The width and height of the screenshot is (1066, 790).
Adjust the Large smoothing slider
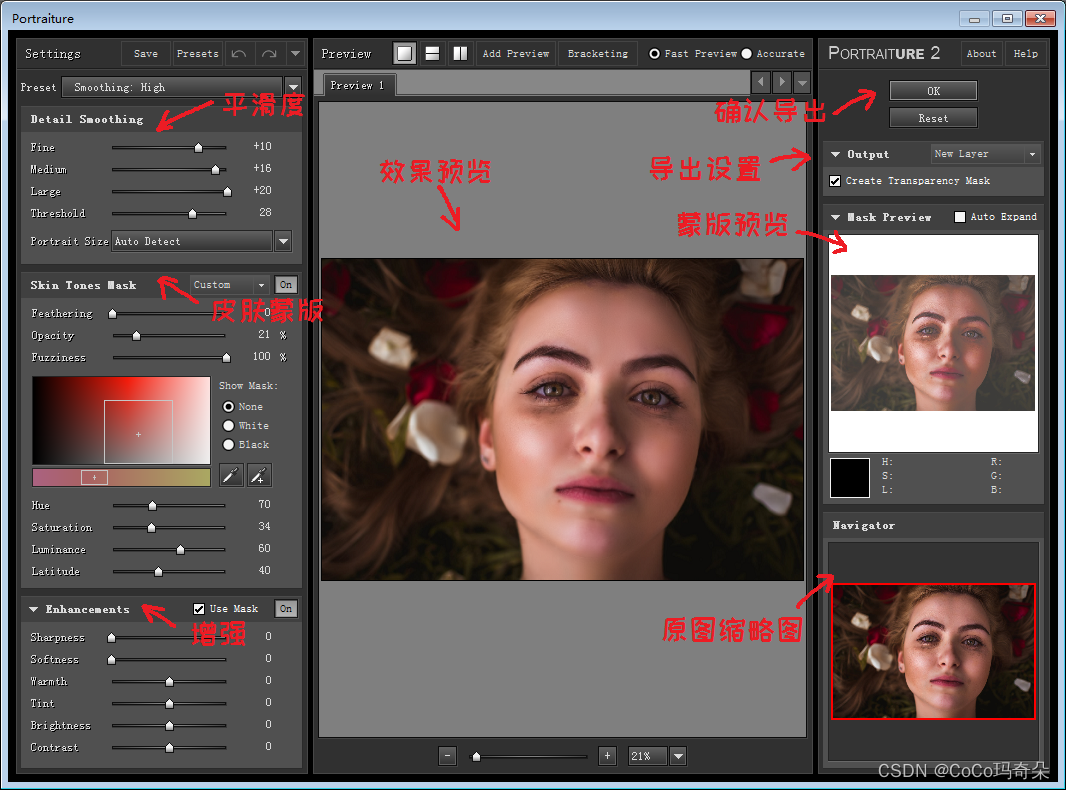coord(228,192)
